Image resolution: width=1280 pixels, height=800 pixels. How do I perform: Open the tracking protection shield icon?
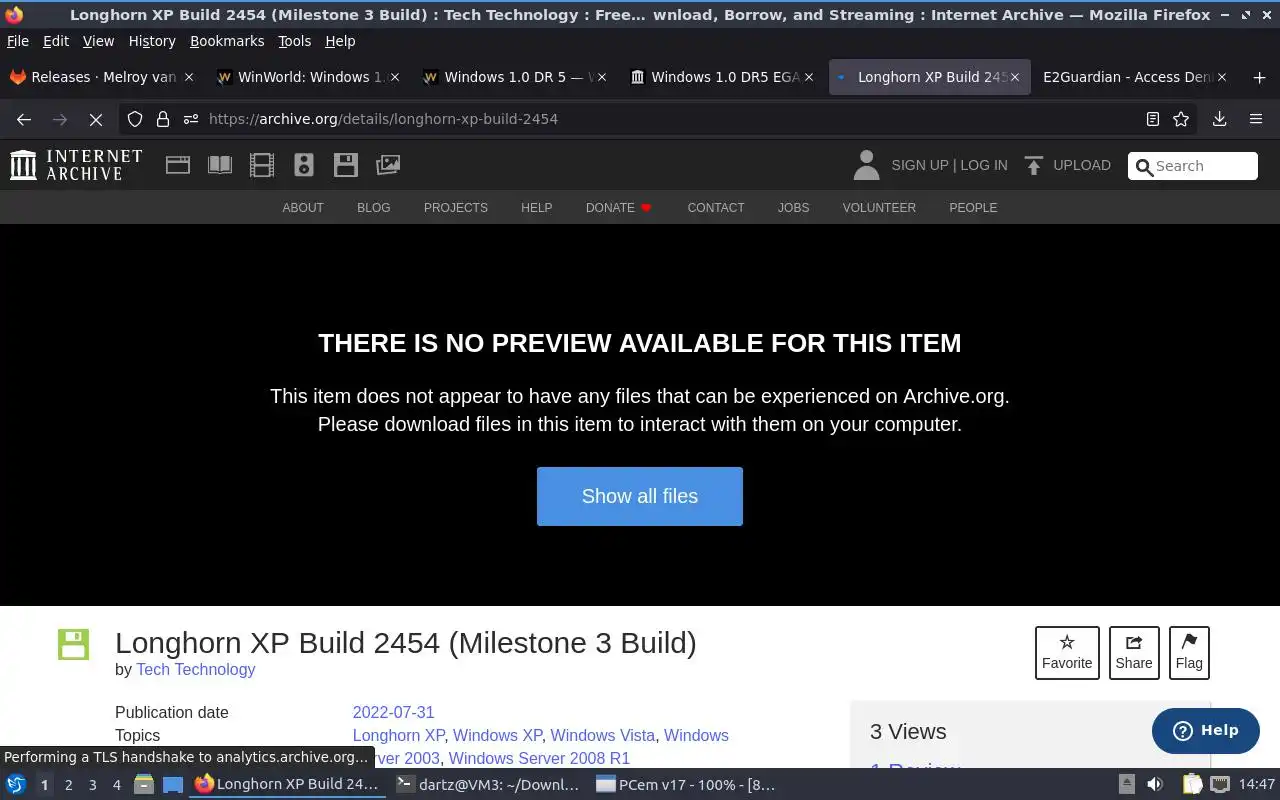coord(135,119)
